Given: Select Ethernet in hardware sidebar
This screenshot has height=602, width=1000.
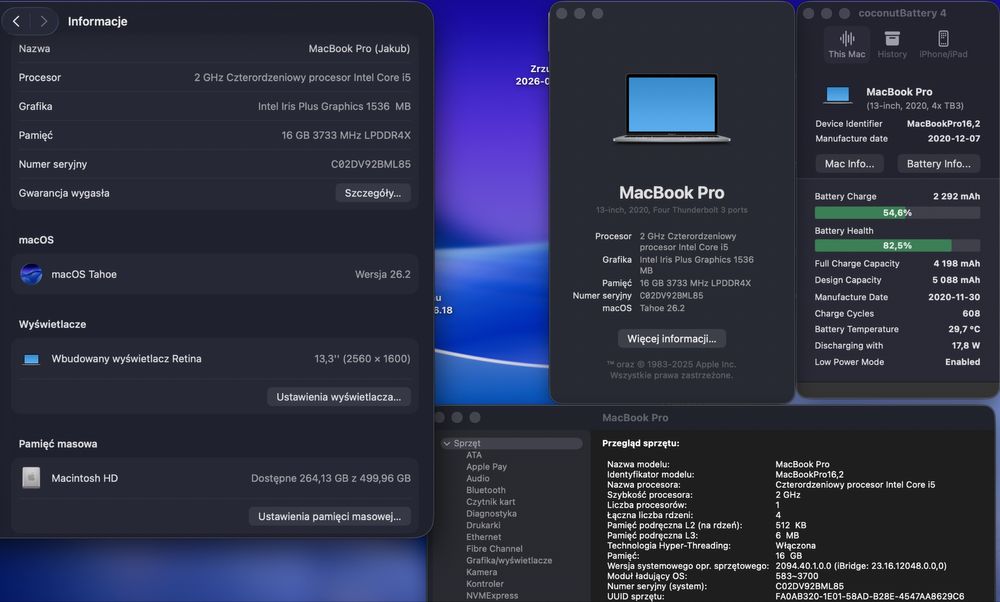Looking at the screenshot, I should click(x=483, y=537).
